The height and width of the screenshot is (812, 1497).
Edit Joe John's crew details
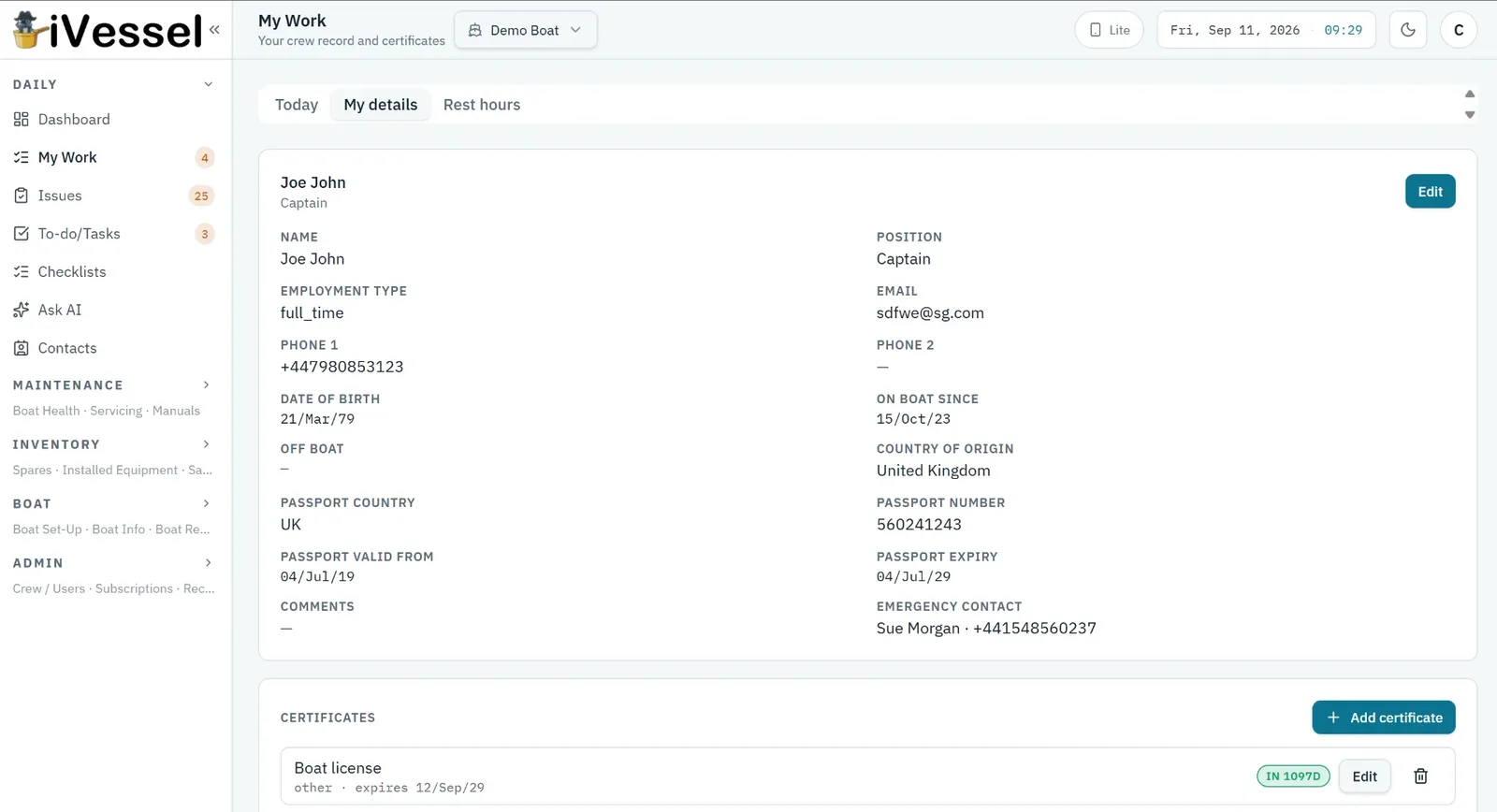click(x=1430, y=192)
